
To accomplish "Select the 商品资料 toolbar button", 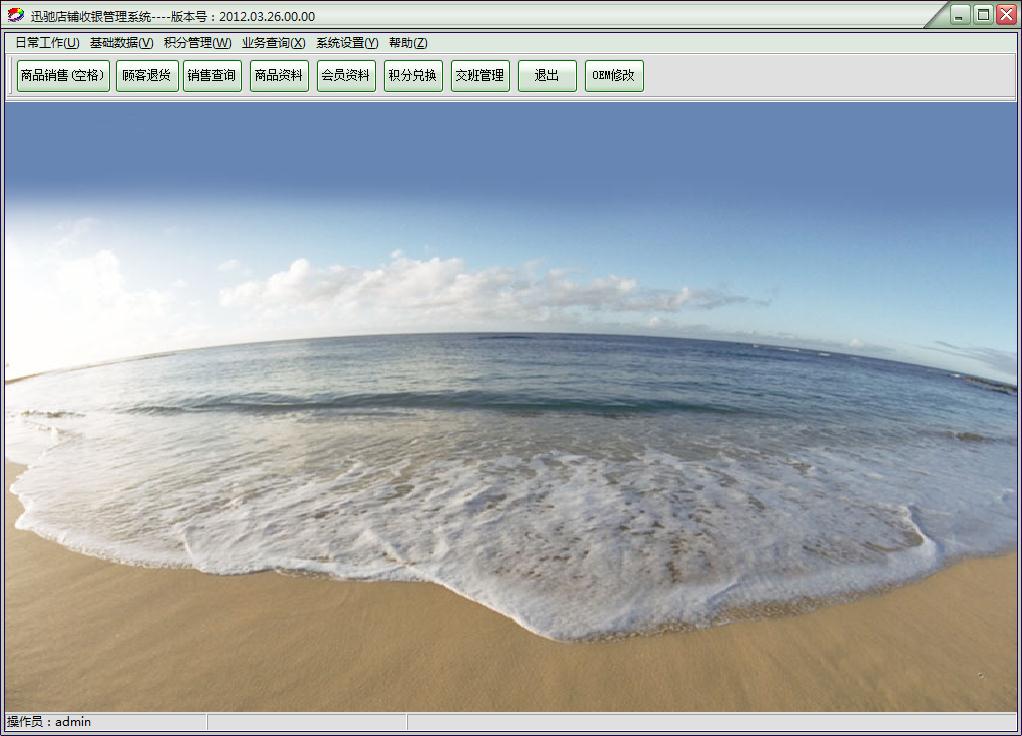I will click(x=280, y=76).
